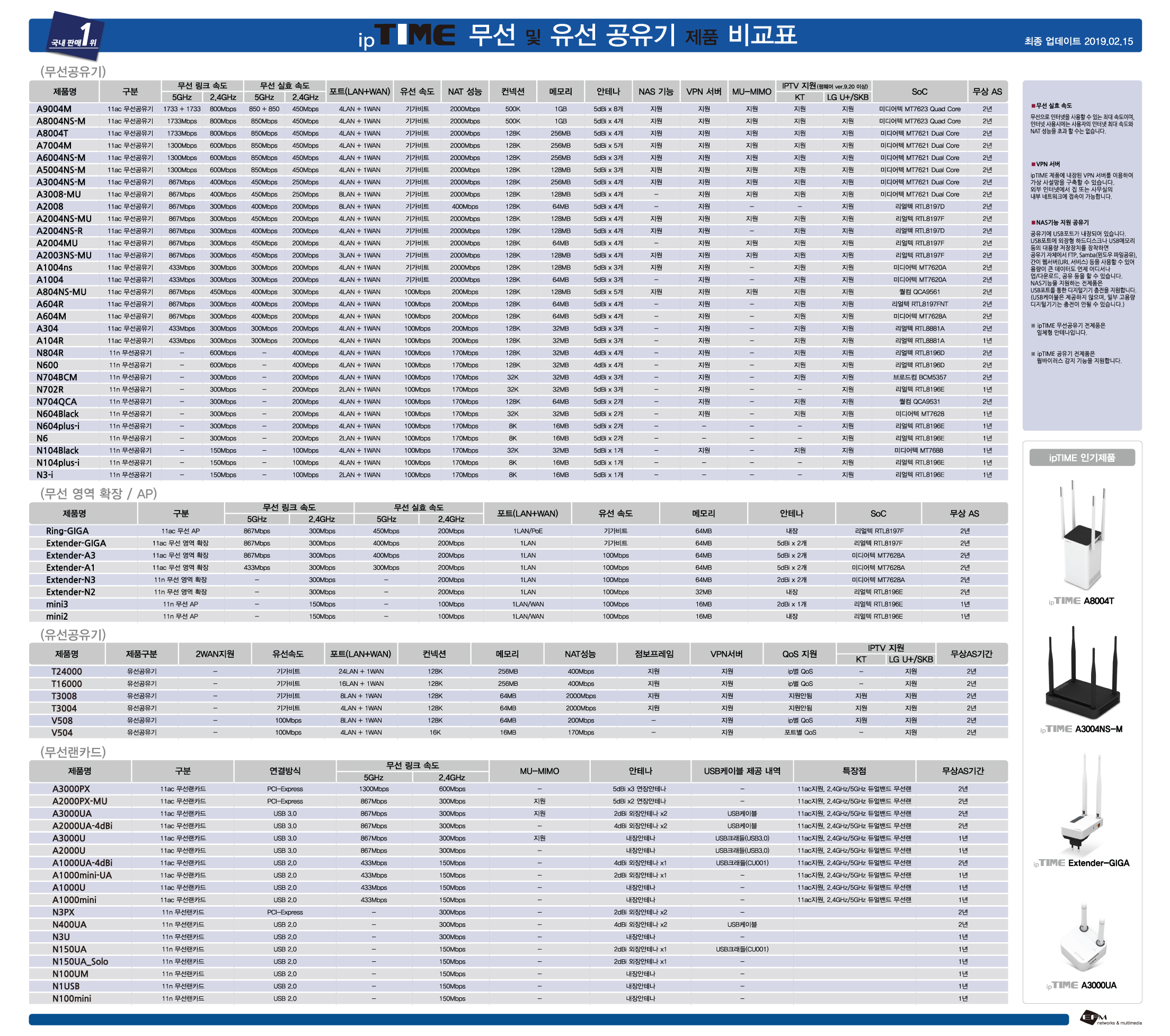This screenshot has width=1170, height=1036.
Task: Click the ipTIME logo in the title banner
Action: (406, 36)
